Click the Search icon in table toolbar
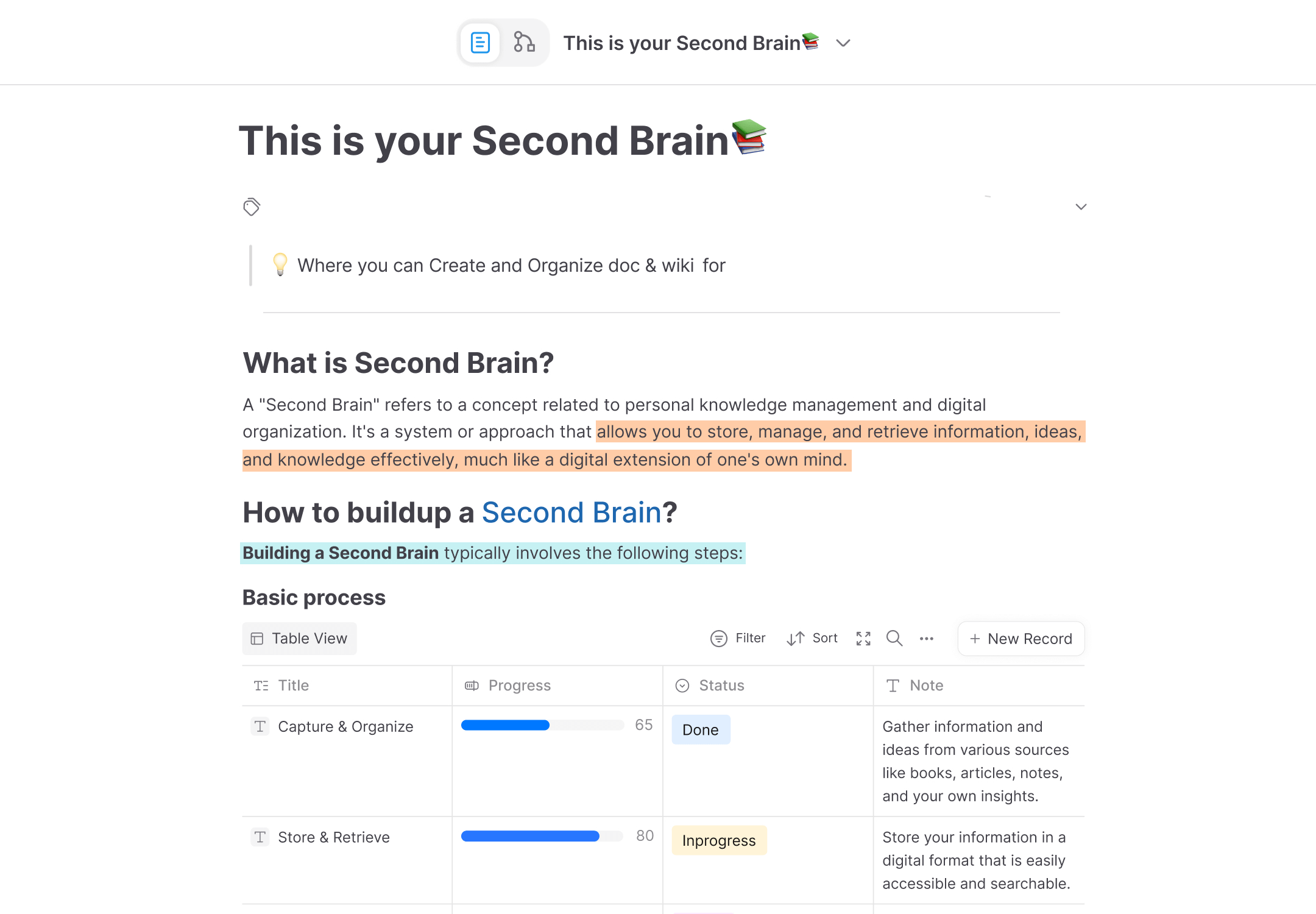1316x914 pixels. click(x=893, y=638)
